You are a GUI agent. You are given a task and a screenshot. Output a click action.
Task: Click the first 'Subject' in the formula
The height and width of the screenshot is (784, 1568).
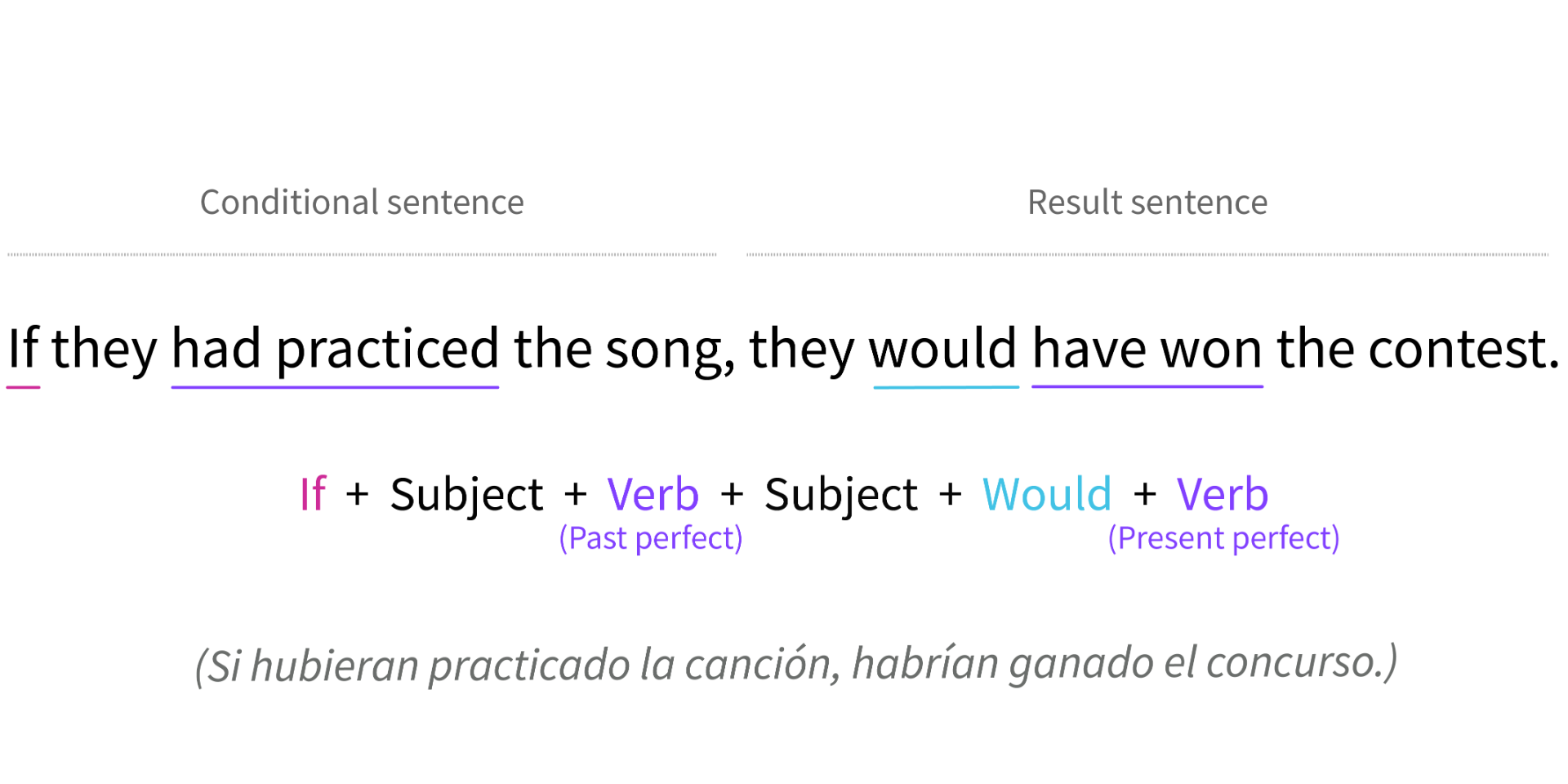[466, 494]
